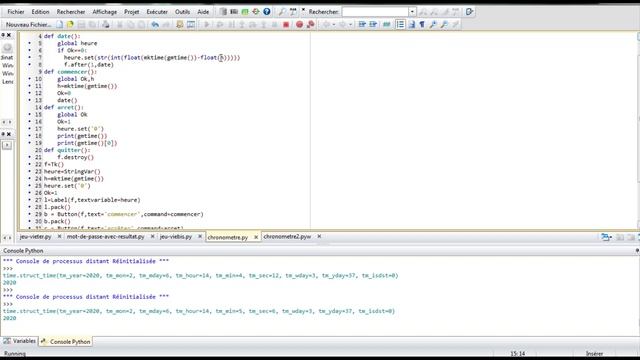Viewport: 640px width, 360px height.
Task: Open the Outils menu
Action: pos(182,12)
